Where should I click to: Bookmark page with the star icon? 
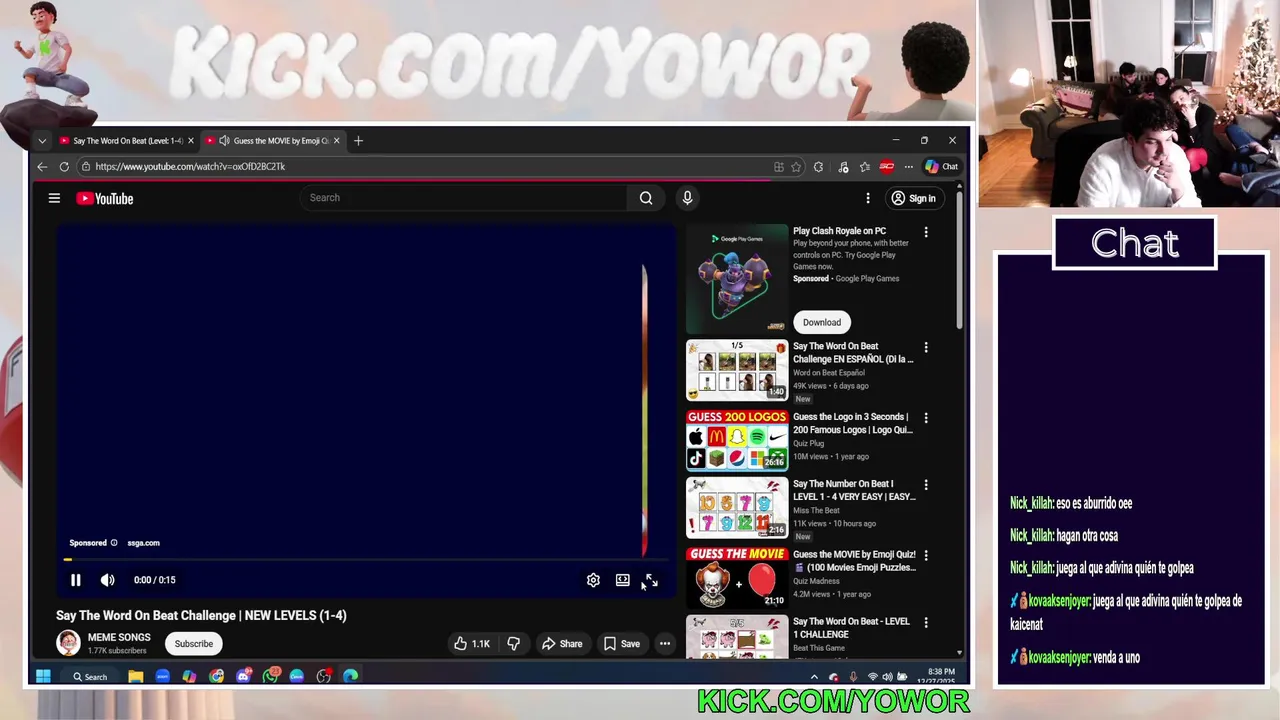[796, 167]
